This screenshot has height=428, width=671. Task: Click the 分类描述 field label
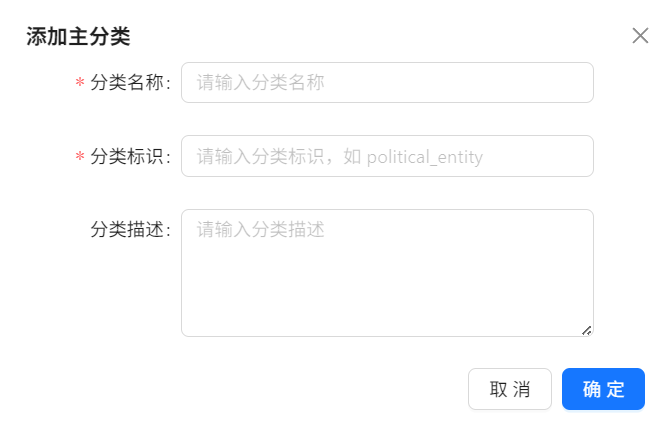(x=130, y=229)
